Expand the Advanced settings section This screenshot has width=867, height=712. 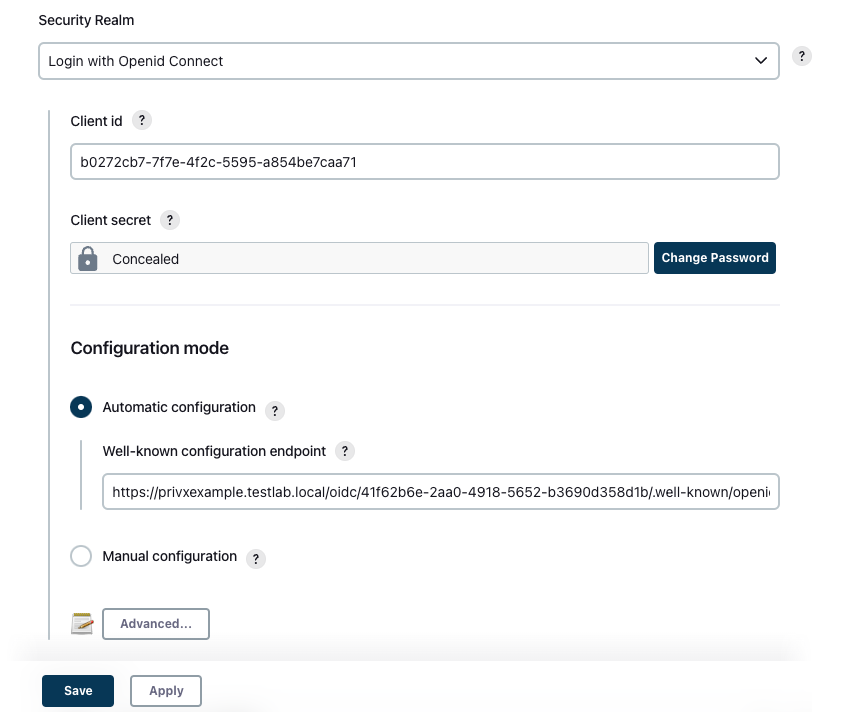tap(156, 624)
